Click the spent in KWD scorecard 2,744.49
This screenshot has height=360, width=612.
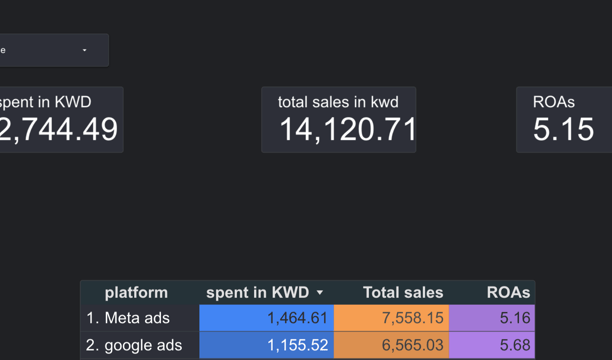click(62, 119)
